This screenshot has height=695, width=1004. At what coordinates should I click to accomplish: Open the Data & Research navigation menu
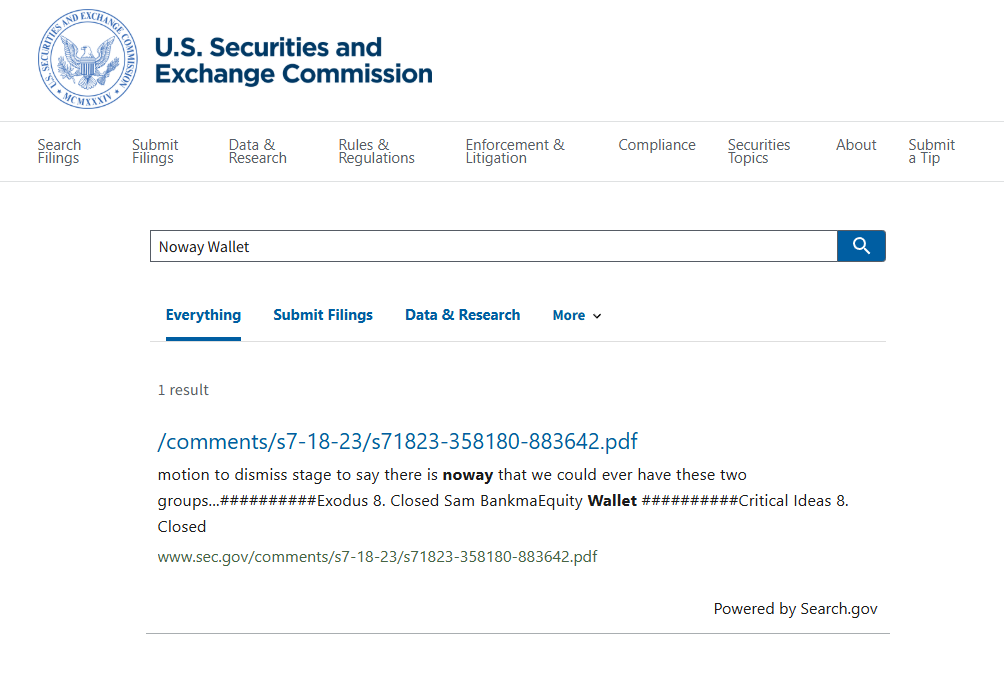pyautogui.click(x=257, y=151)
